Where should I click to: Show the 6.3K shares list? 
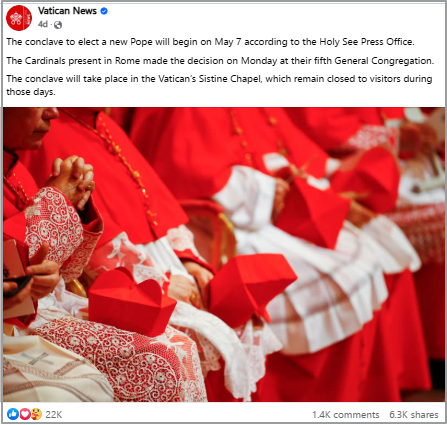414,415
